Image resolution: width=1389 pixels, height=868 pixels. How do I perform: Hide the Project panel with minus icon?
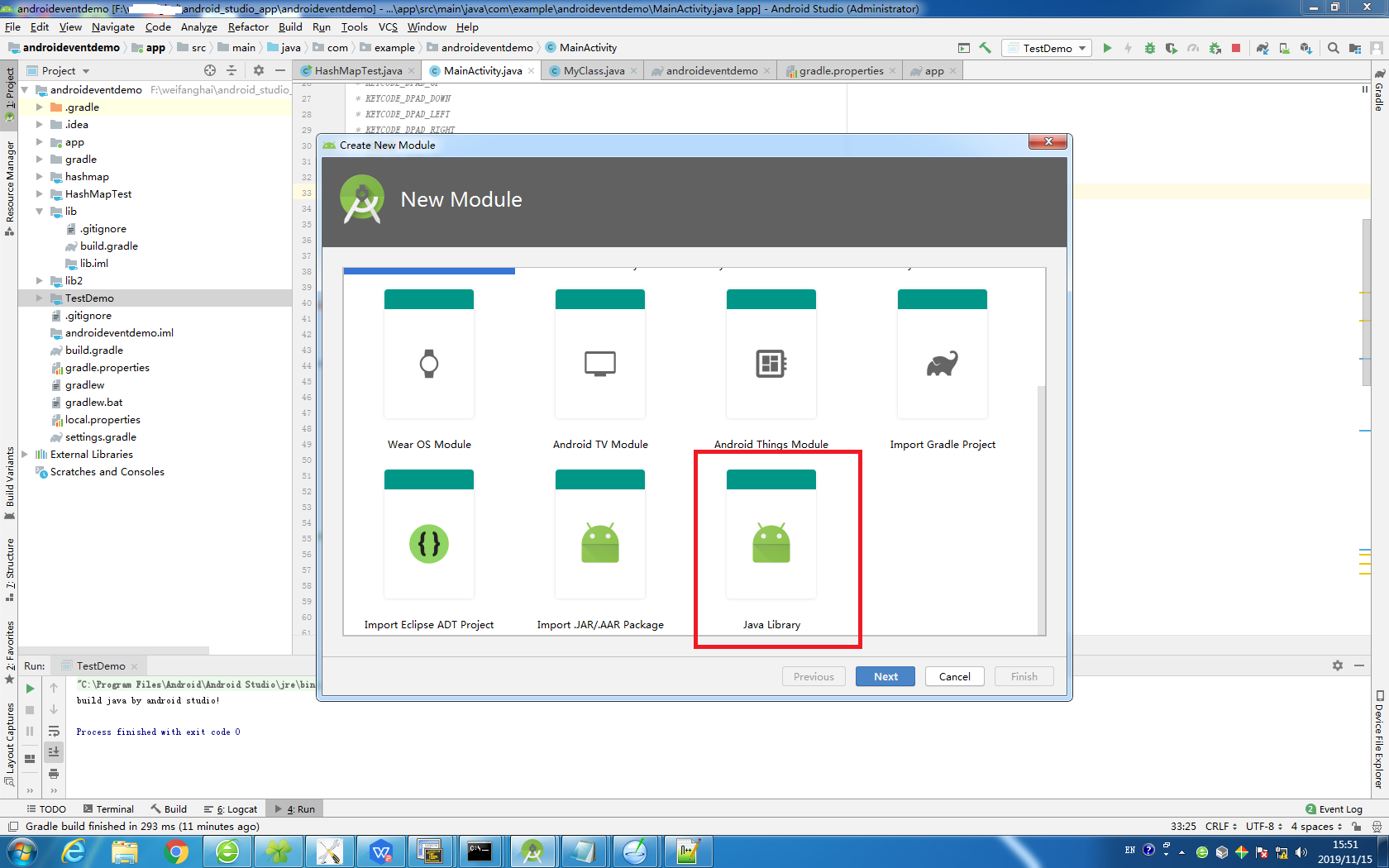(x=280, y=70)
